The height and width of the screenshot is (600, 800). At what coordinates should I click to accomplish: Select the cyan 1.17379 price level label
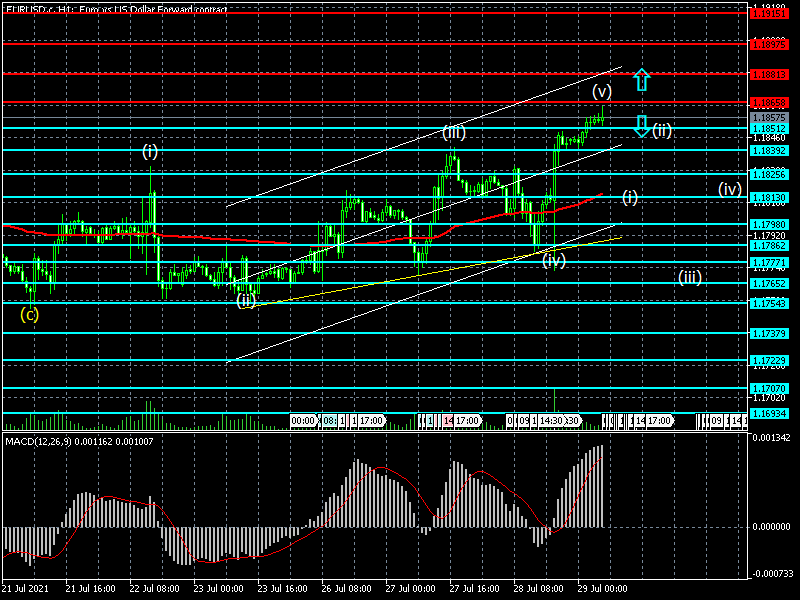tap(769, 334)
